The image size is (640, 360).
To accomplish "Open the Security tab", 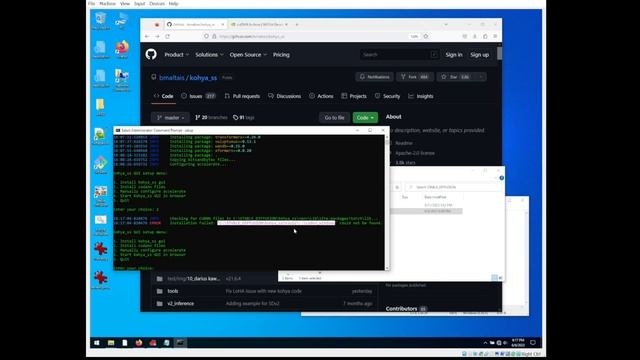I will coord(387,96).
